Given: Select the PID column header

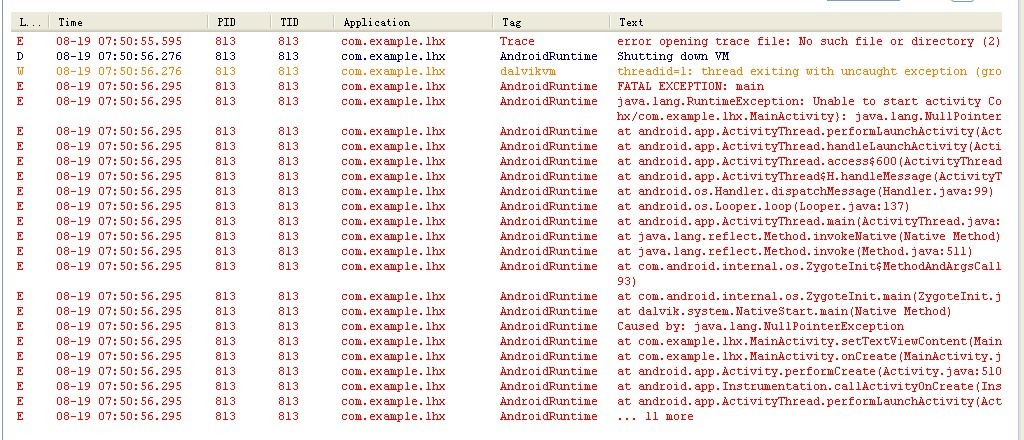Looking at the screenshot, I should [239, 22].
